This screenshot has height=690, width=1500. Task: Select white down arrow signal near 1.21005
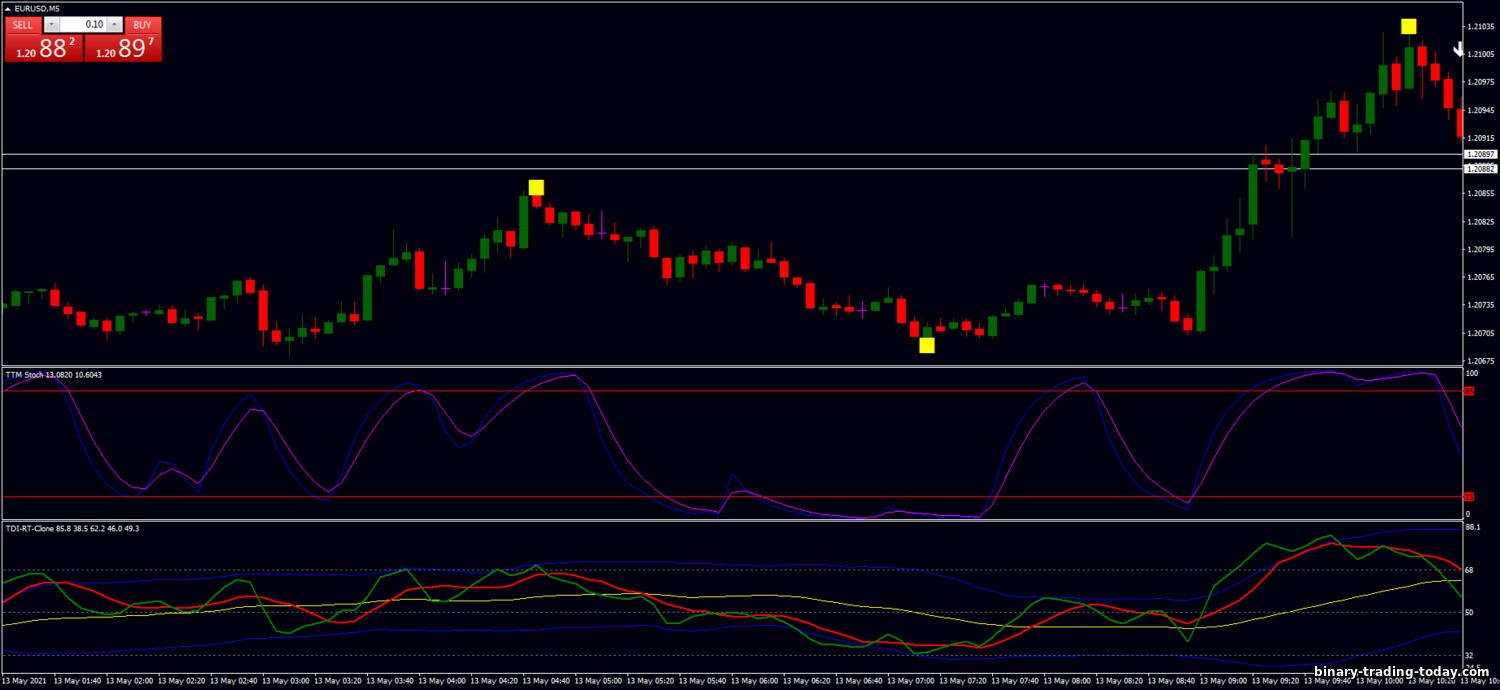click(x=1460, y=47)
